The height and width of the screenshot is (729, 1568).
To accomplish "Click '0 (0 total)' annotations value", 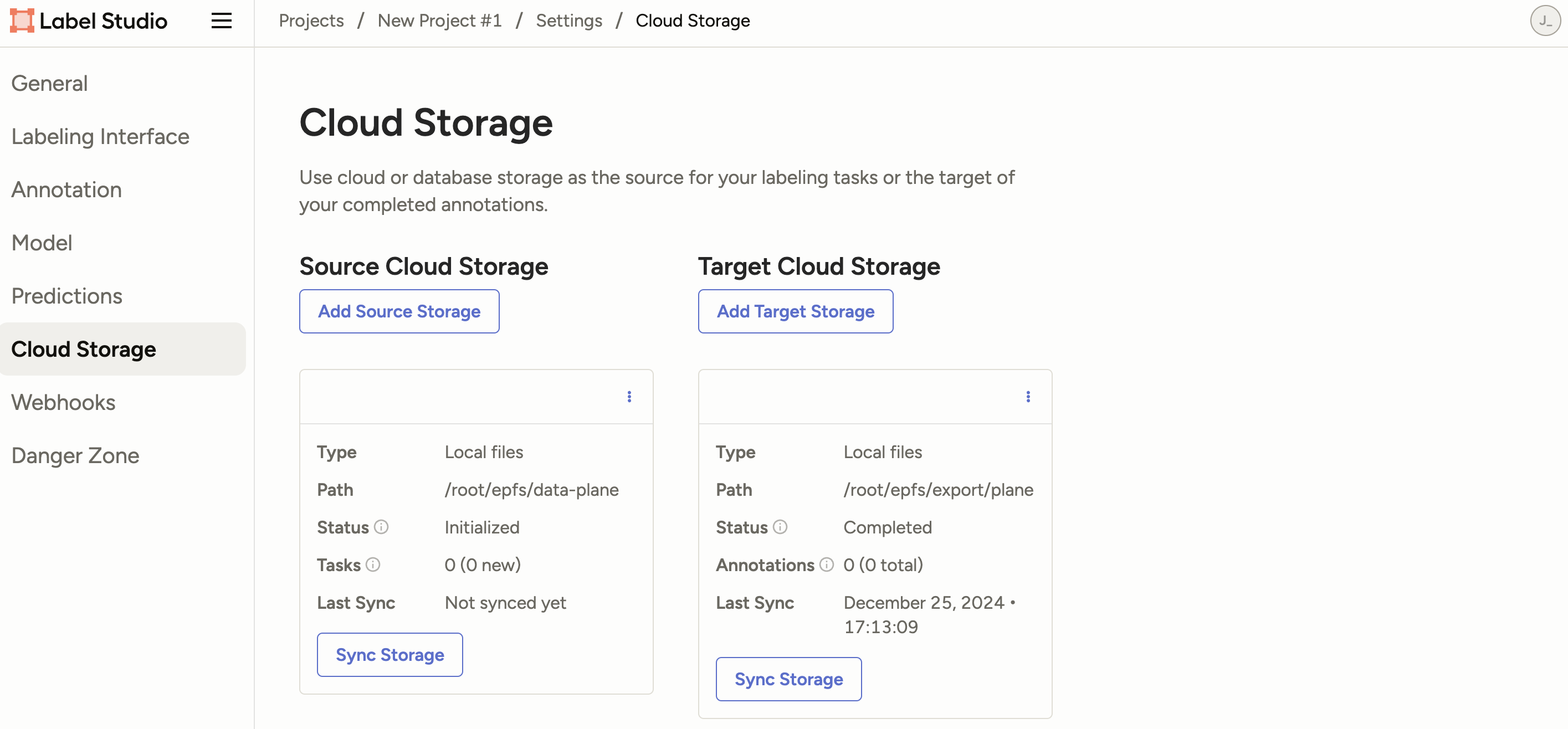I will tap(883, 564).
